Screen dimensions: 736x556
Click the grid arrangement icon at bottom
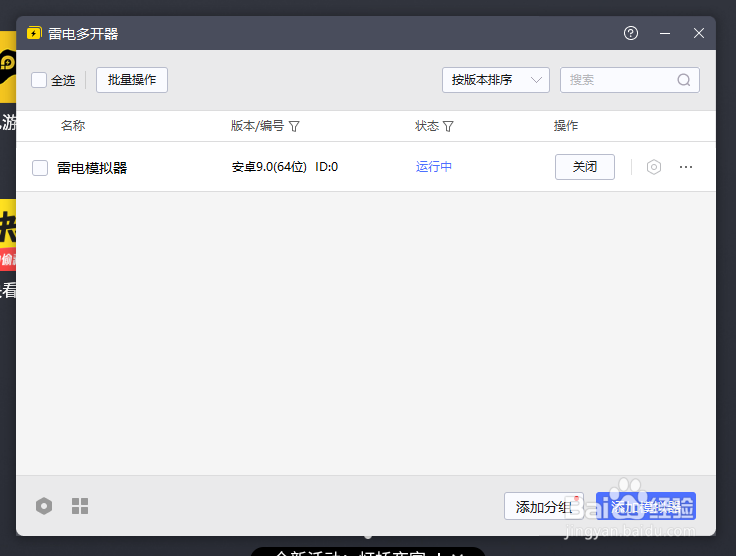80,506
